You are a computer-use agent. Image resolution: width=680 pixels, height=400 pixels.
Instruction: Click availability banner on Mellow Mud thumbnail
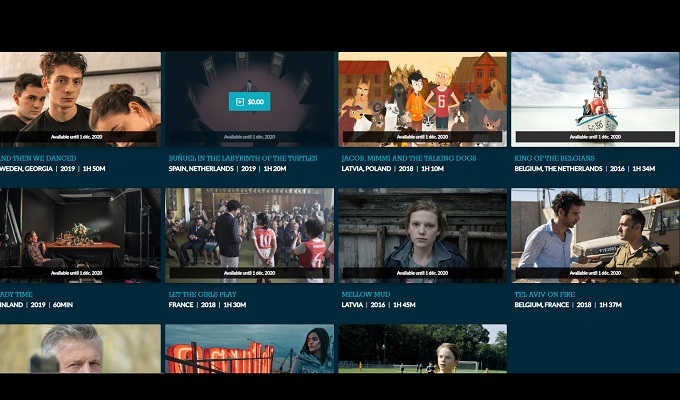pos(422,273)
